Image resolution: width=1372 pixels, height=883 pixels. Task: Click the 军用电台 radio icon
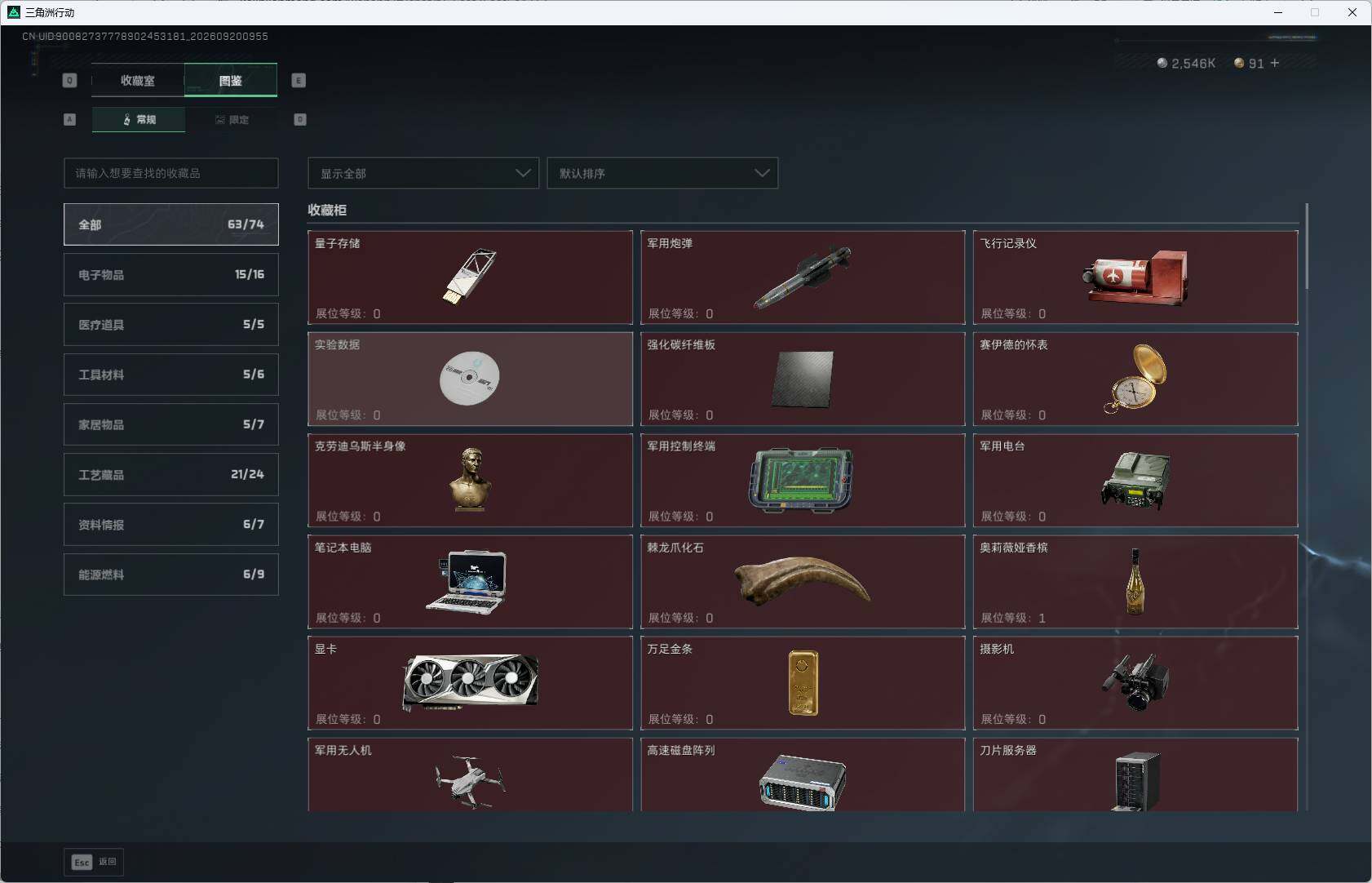tap(1135, 480)
